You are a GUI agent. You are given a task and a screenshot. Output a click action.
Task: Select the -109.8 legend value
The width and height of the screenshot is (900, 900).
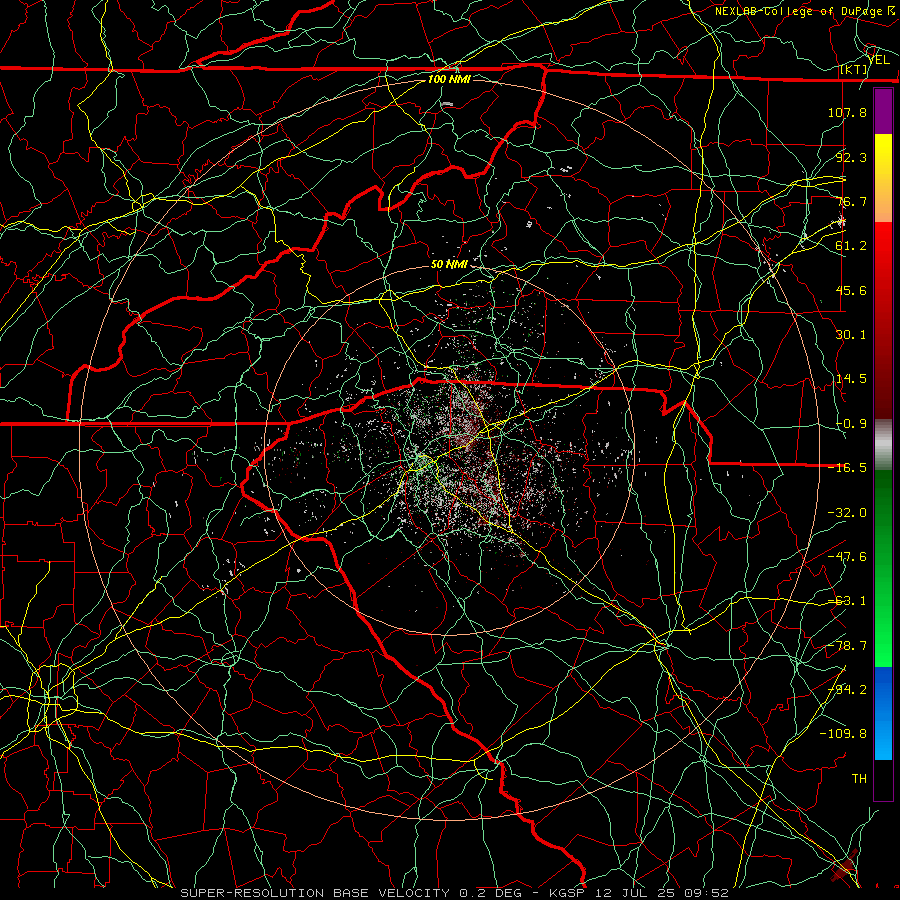(x=843, y=734)
